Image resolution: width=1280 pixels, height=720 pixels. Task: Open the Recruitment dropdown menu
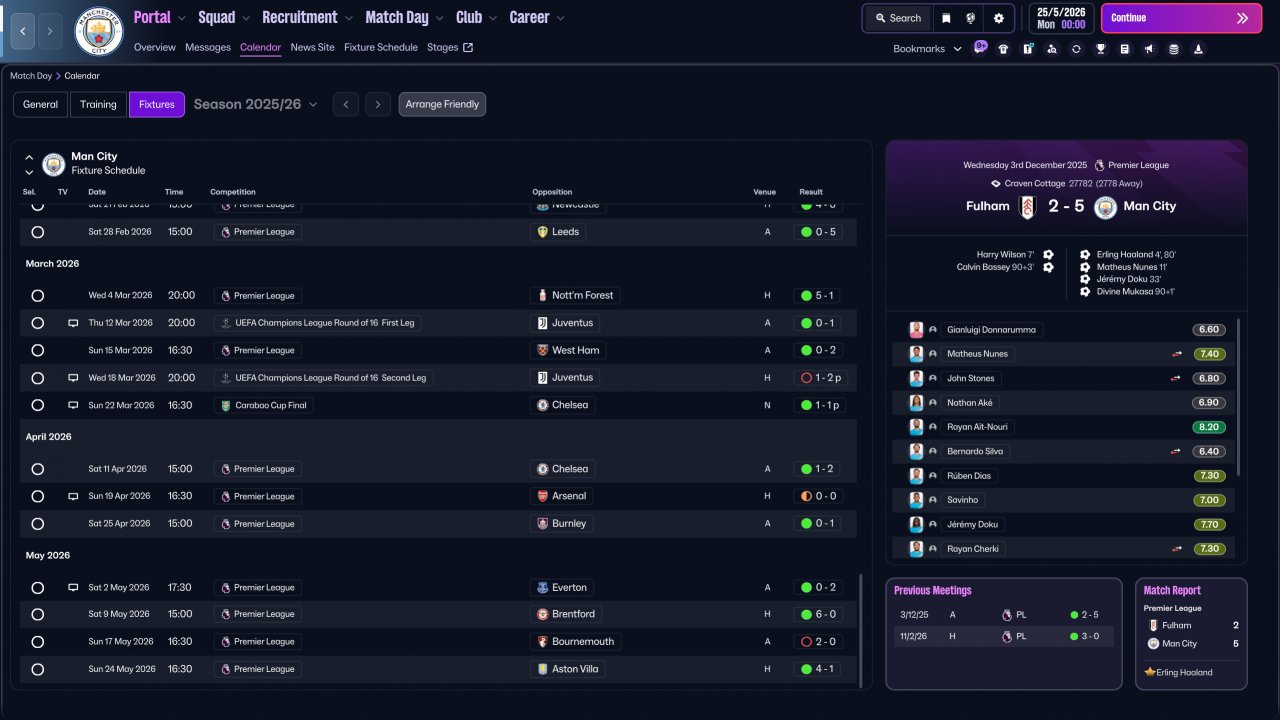pyautogui.click(x=308, y=17)
